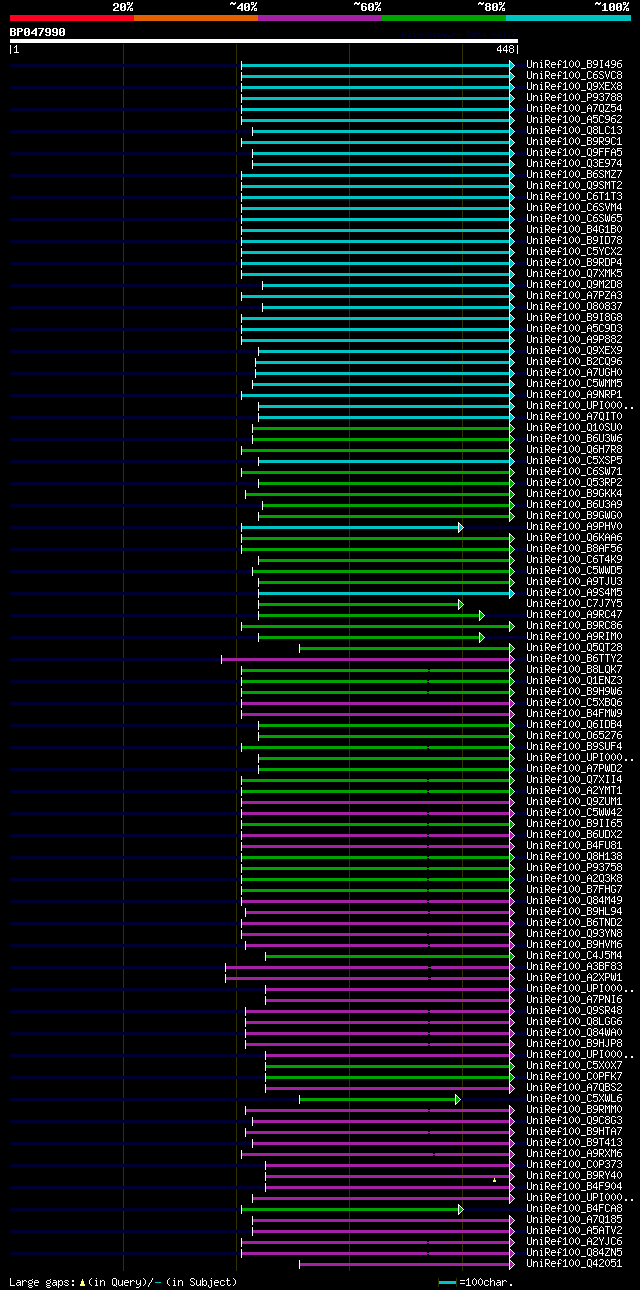Select the UniRef100_A9RC47 entry
Screen dimensions: 640x1290
point(574,614)
